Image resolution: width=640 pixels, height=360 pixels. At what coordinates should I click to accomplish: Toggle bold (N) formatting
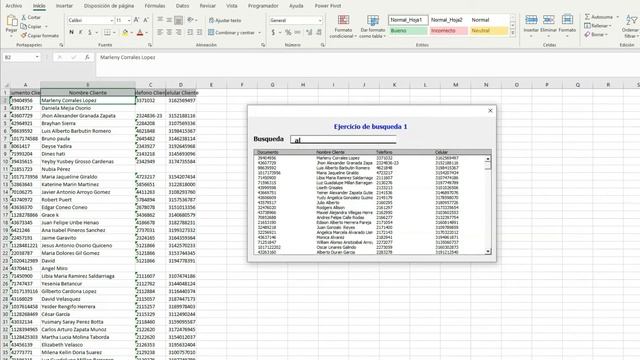tap(71, 32)
